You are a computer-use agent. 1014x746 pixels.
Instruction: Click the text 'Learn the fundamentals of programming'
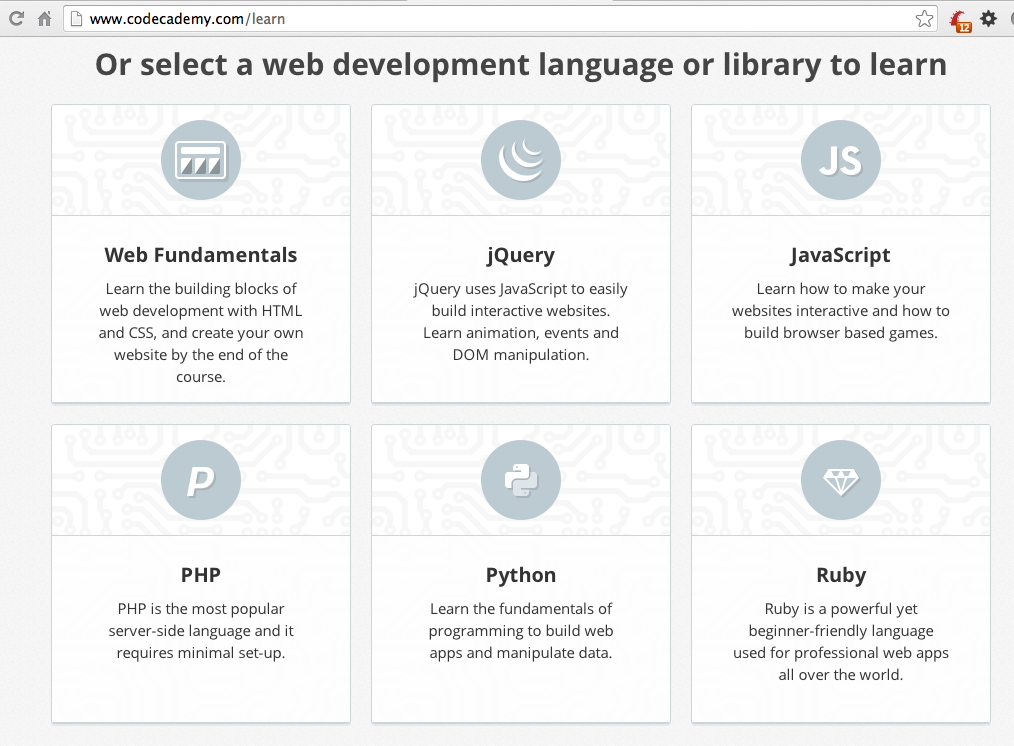[521, 630]
